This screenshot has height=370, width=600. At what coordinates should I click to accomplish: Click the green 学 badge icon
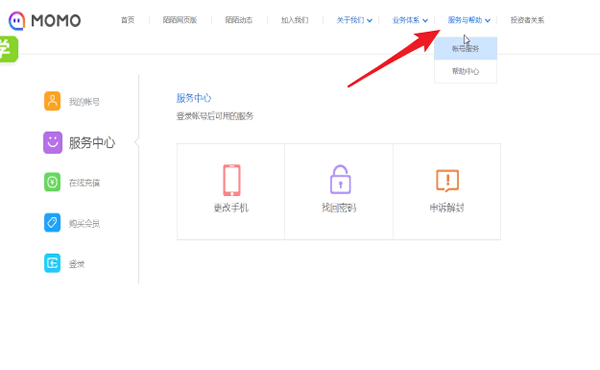[x=8, y=49]
